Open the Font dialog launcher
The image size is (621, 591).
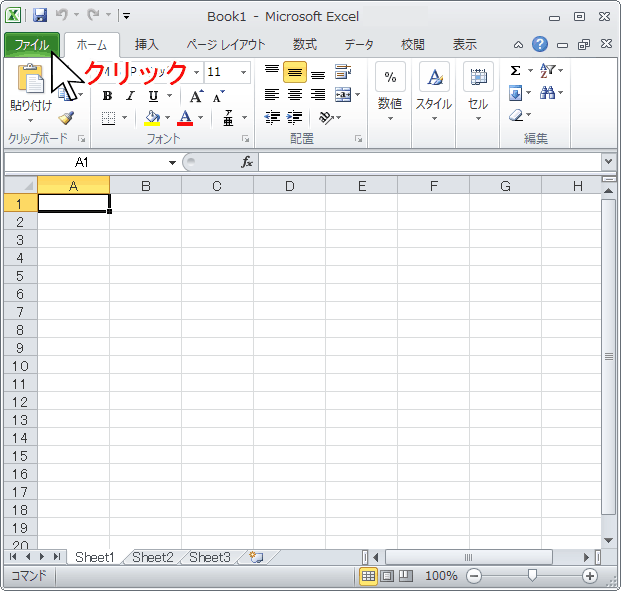pos(246,139)
